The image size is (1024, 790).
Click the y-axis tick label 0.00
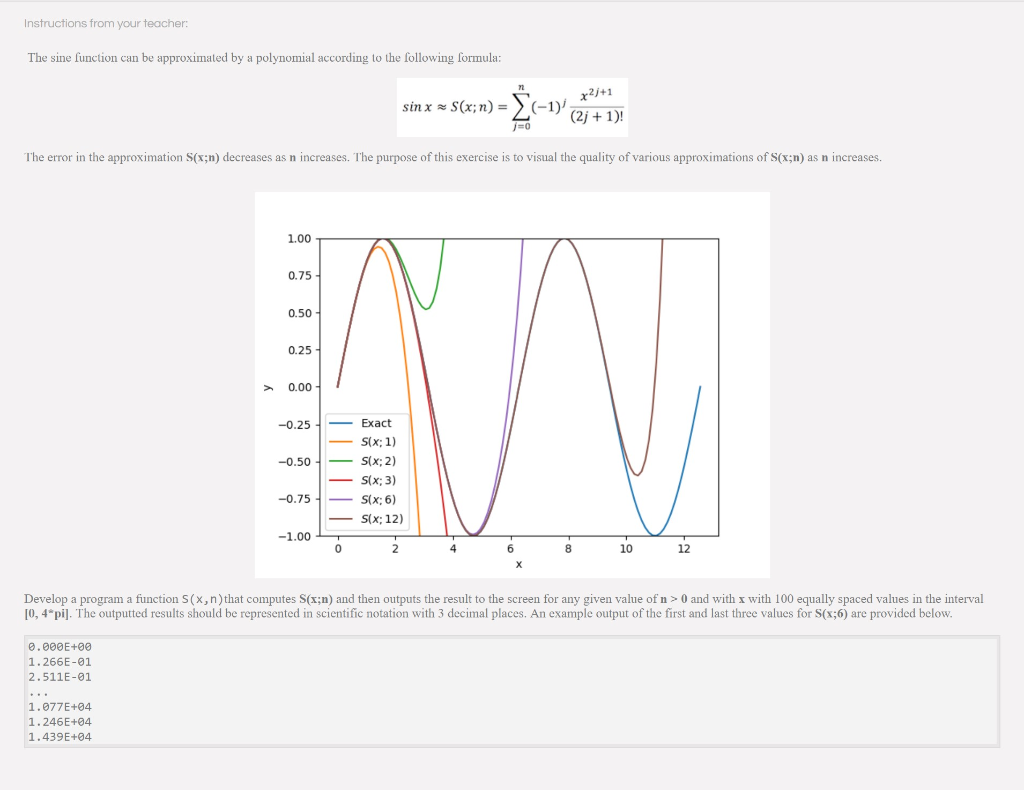click(299, 388)
